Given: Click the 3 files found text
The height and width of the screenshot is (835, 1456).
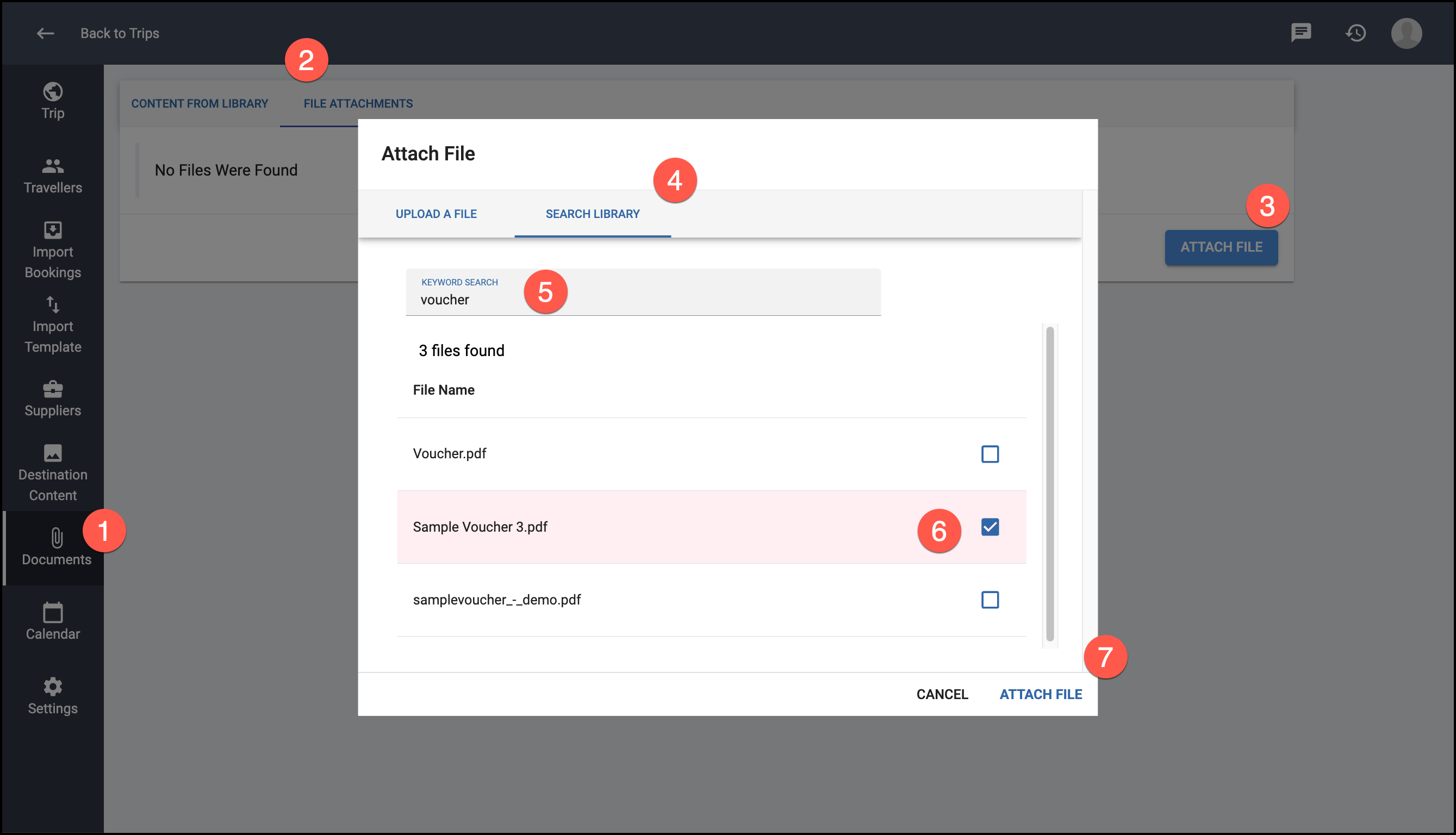Looking at the screenshot, I should [x=461, y=351].
